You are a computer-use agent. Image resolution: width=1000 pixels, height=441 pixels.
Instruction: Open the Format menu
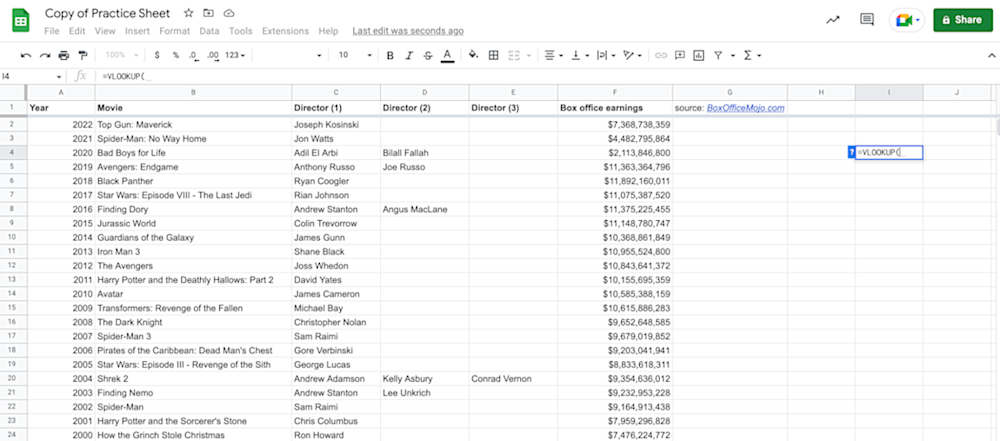[x=175, y=31]
